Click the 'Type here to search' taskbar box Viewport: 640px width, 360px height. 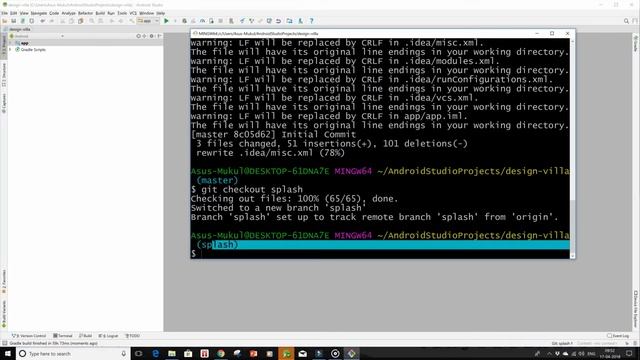73,353
